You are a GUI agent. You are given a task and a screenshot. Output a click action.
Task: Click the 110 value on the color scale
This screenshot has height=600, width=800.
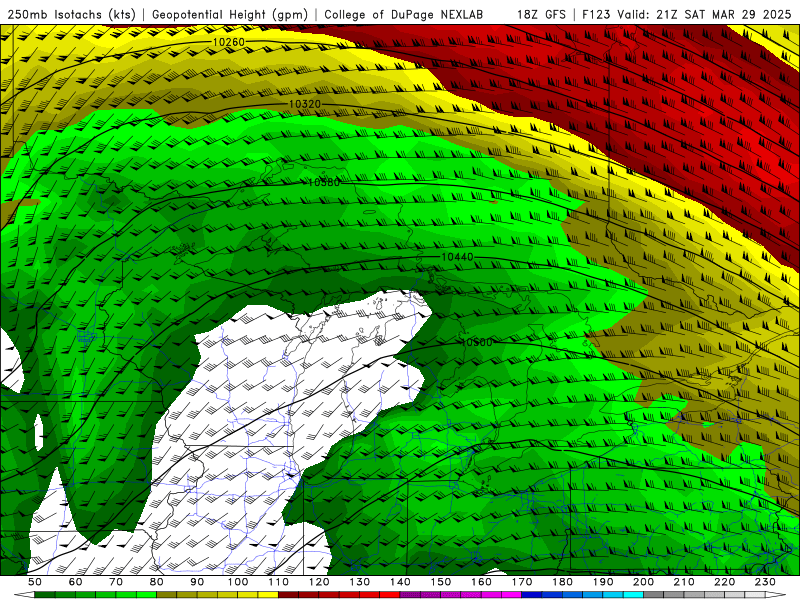tap(279, 582)
